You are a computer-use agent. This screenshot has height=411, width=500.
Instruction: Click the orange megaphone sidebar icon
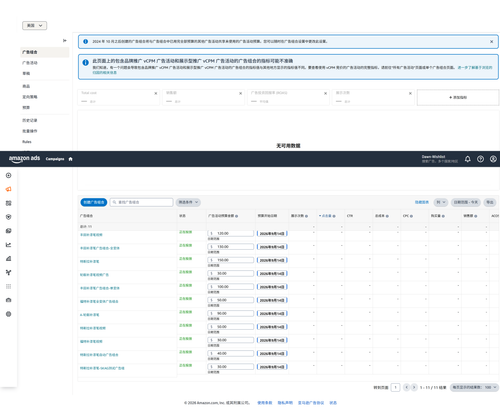coord(9,189)
